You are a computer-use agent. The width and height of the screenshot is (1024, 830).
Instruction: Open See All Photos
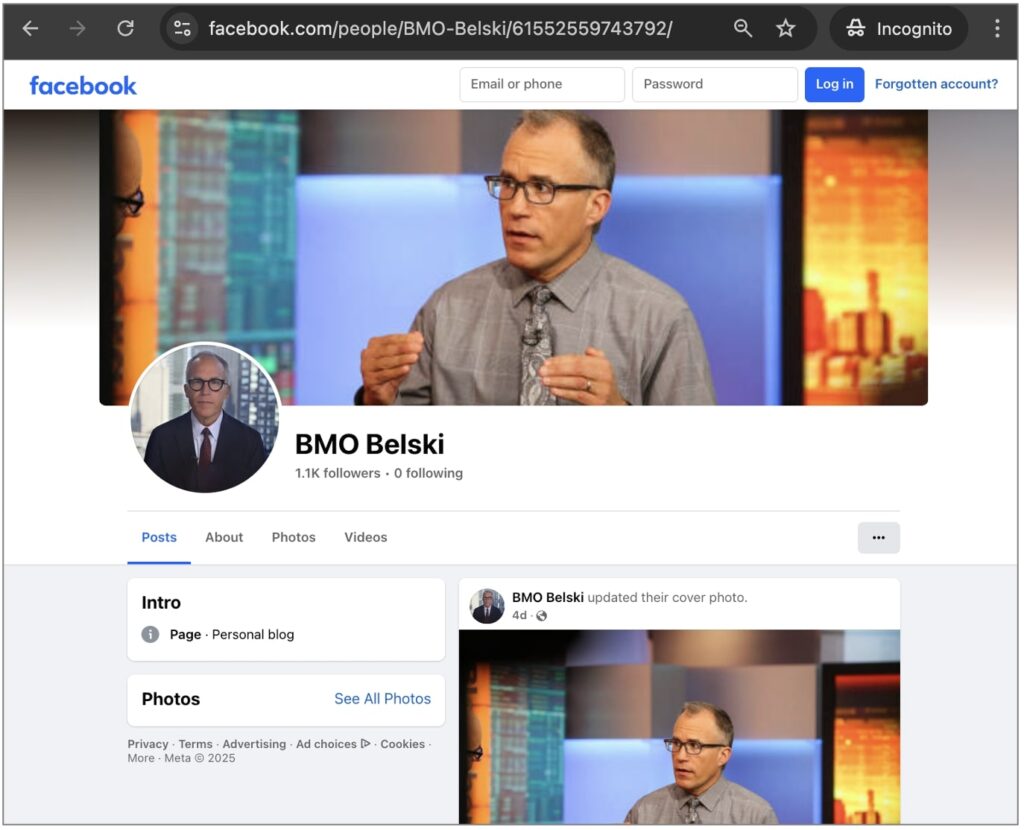click(383, 699)
